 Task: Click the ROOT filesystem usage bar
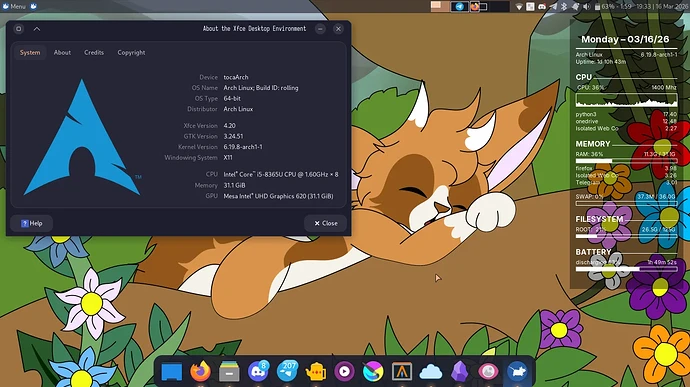click(626, 236)
